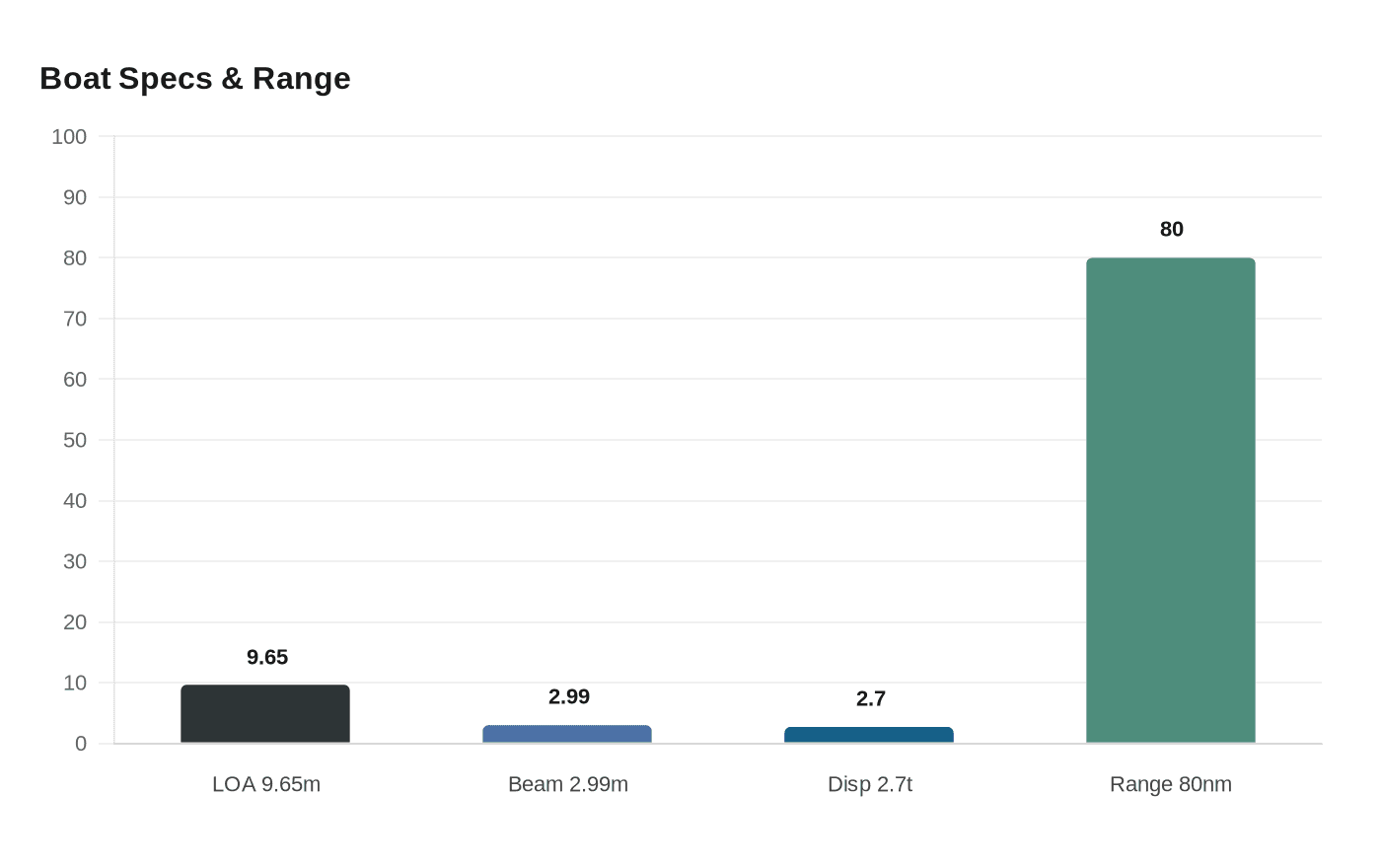Image resolution: width=1381 pixels, height=868 pixels.
Task: Select the Beam 2.99m bar
Action: (x=567, y=732)
